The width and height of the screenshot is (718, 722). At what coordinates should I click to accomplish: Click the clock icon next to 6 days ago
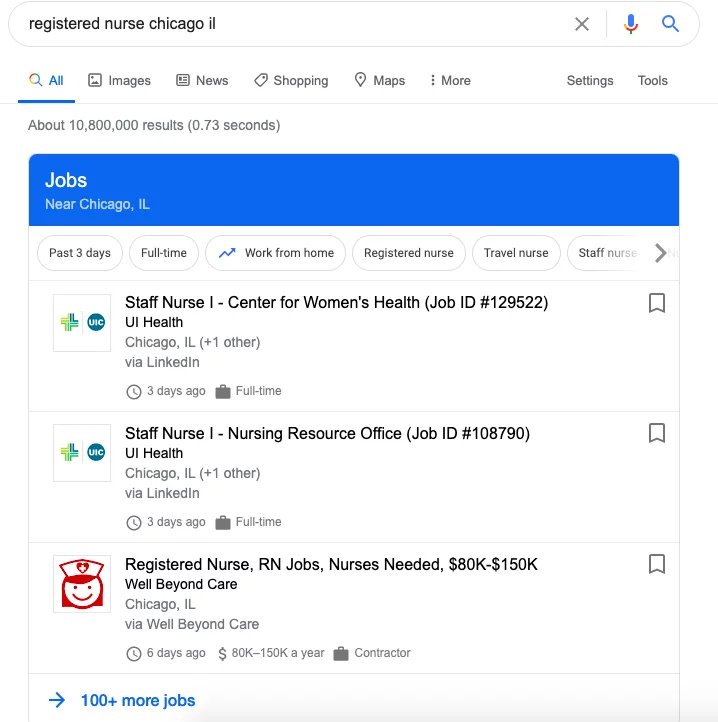click(134, 653)
